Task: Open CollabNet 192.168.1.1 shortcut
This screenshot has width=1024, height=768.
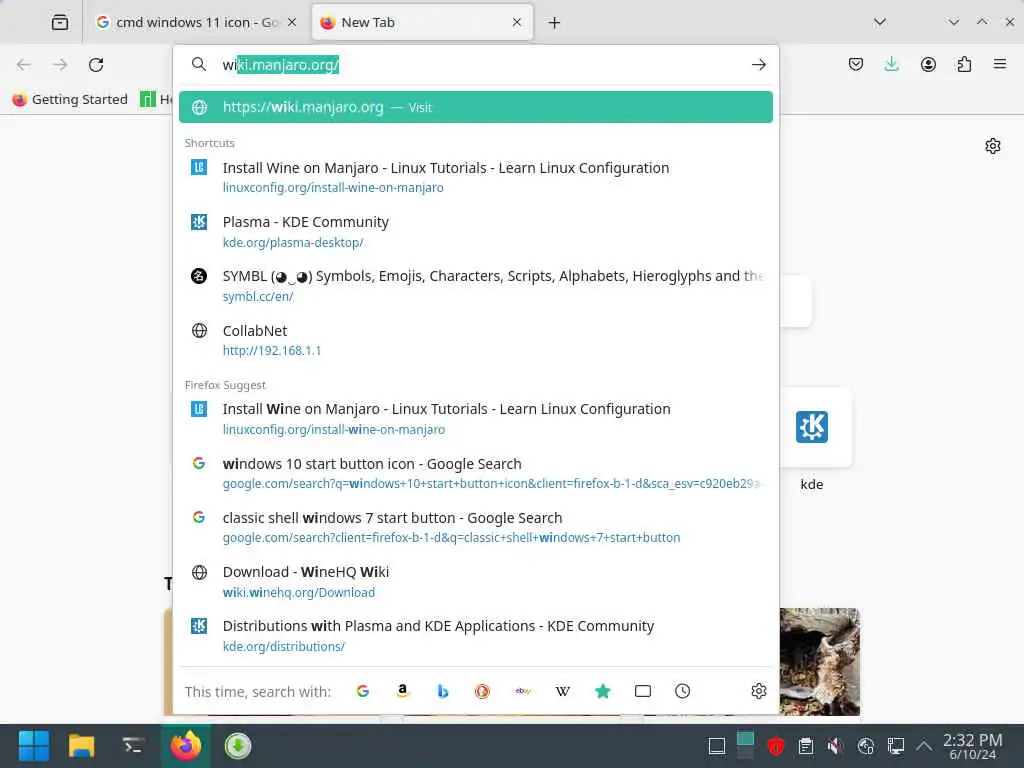Action: coord(475,340)
